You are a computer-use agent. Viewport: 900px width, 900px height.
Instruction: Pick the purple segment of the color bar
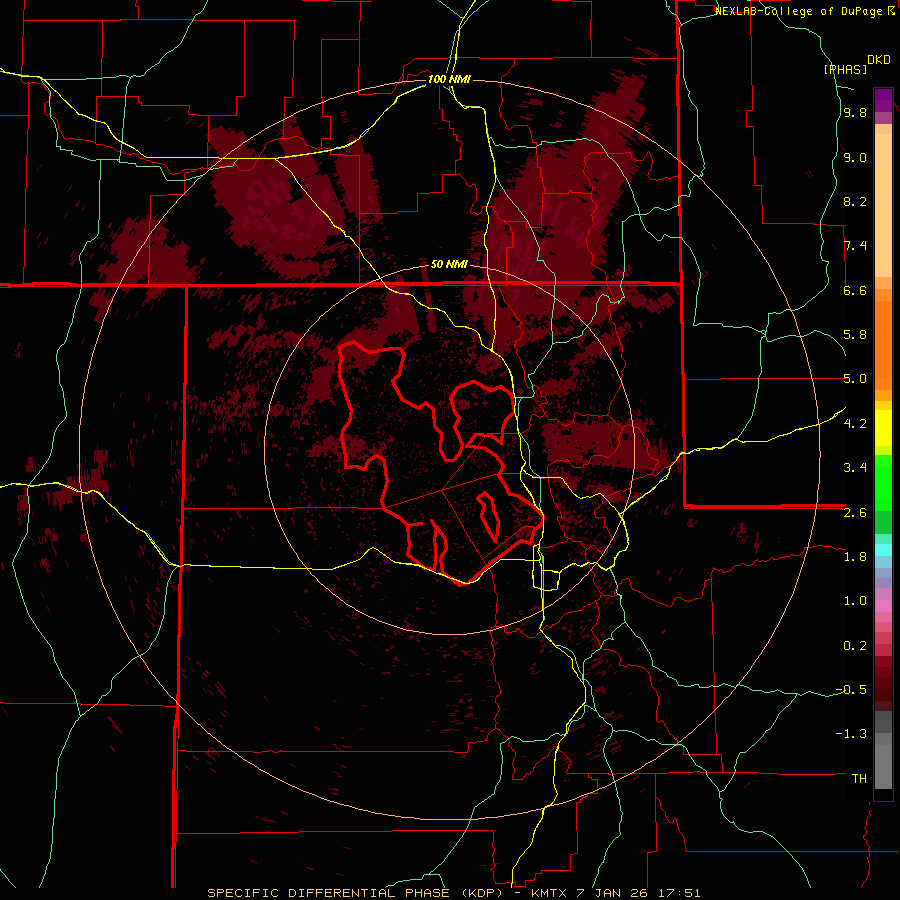(x=883, y=100)
